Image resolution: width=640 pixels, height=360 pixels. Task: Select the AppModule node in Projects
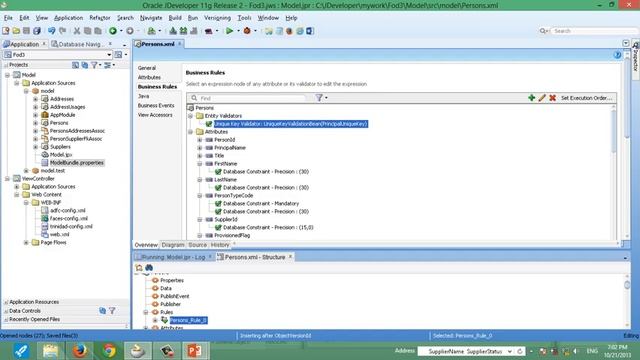pyautogui.click(x=62, y=115)
